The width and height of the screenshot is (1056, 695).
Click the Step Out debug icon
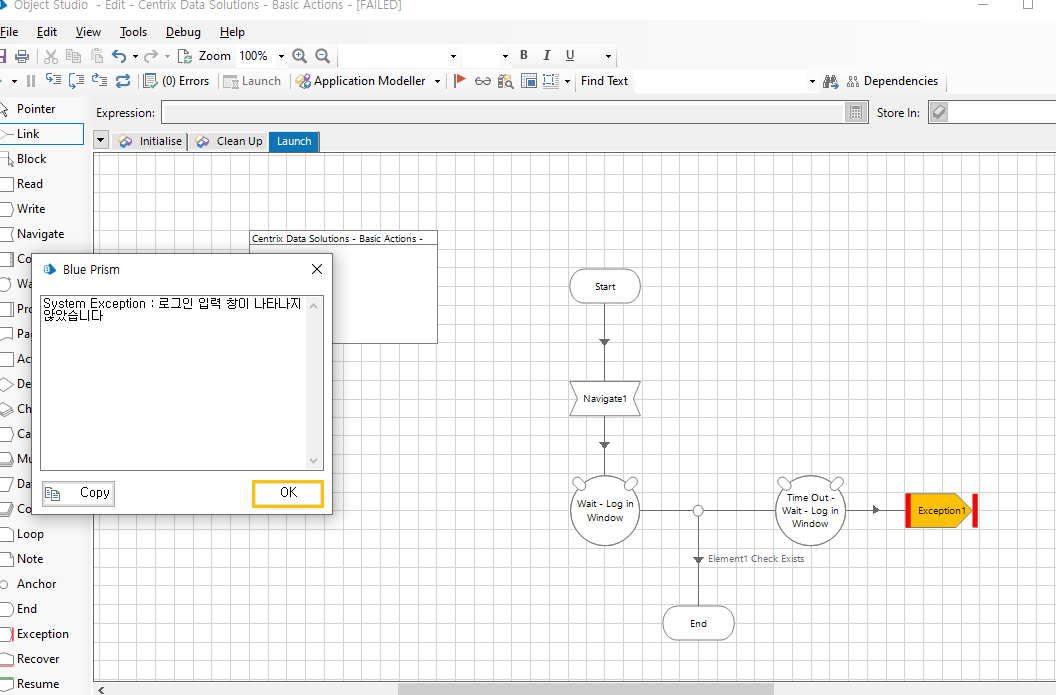pos(100,81)
